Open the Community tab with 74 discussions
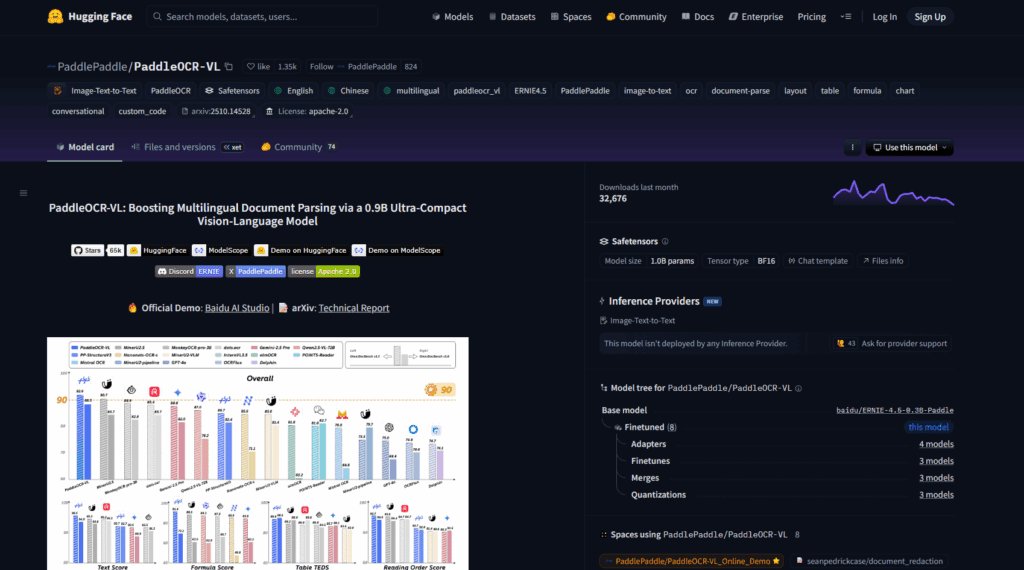The width and height of the screenshot is (1024, 570). click(298, 148)
